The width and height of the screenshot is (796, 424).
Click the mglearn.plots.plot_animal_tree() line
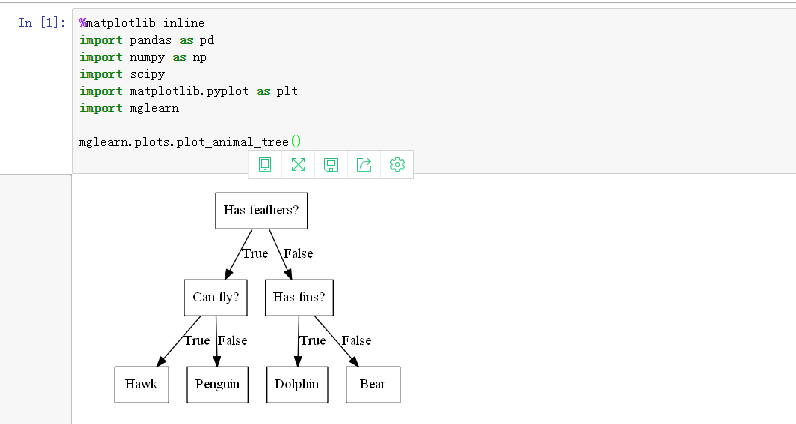click(x=190, y=142)
